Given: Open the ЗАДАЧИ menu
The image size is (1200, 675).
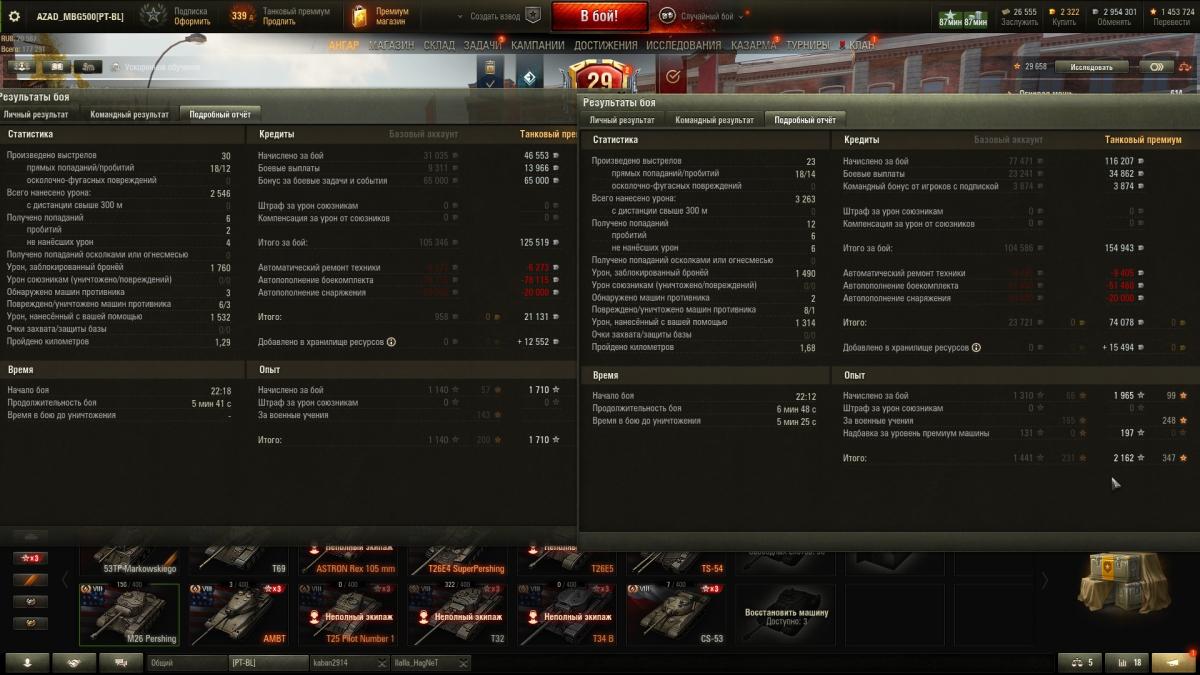Looking at the screenshot, I should [483, 45].
